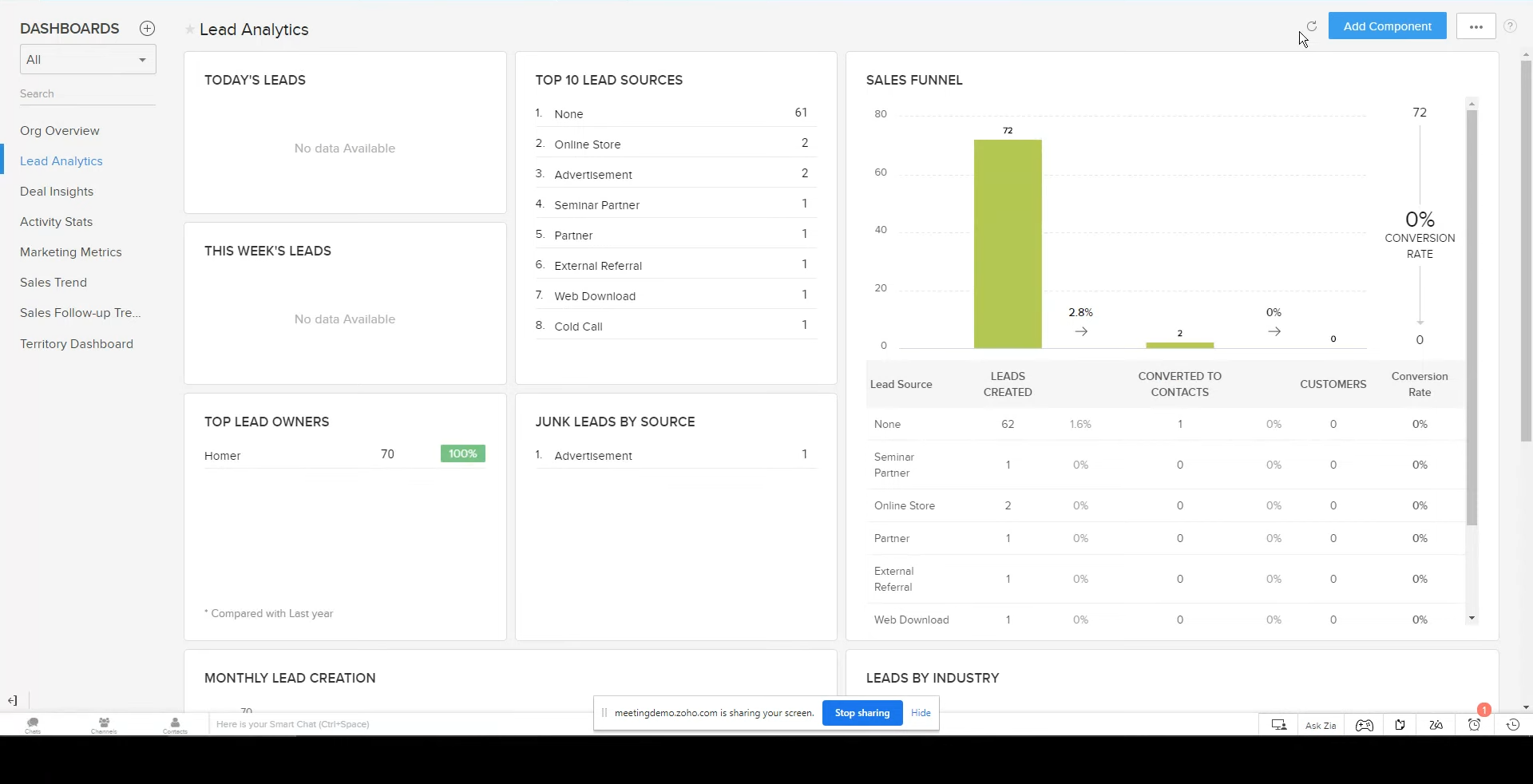Viewport: 1533px width, 784px height.
Task: Collapse the dashboards sidebar panel
Action: [13, 700]
